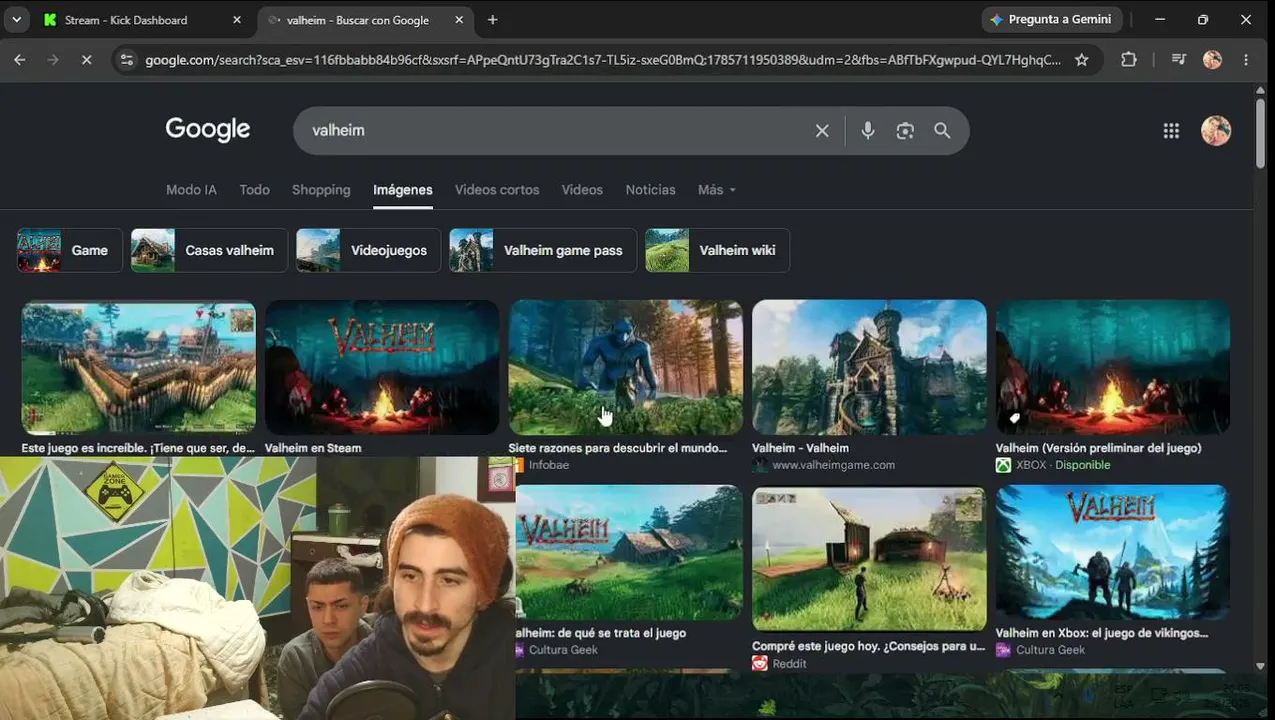Filter by the Valheim game pass chip
This screenshot has height=720, width=1275.
pyautogui.click(x=543, y=250)
